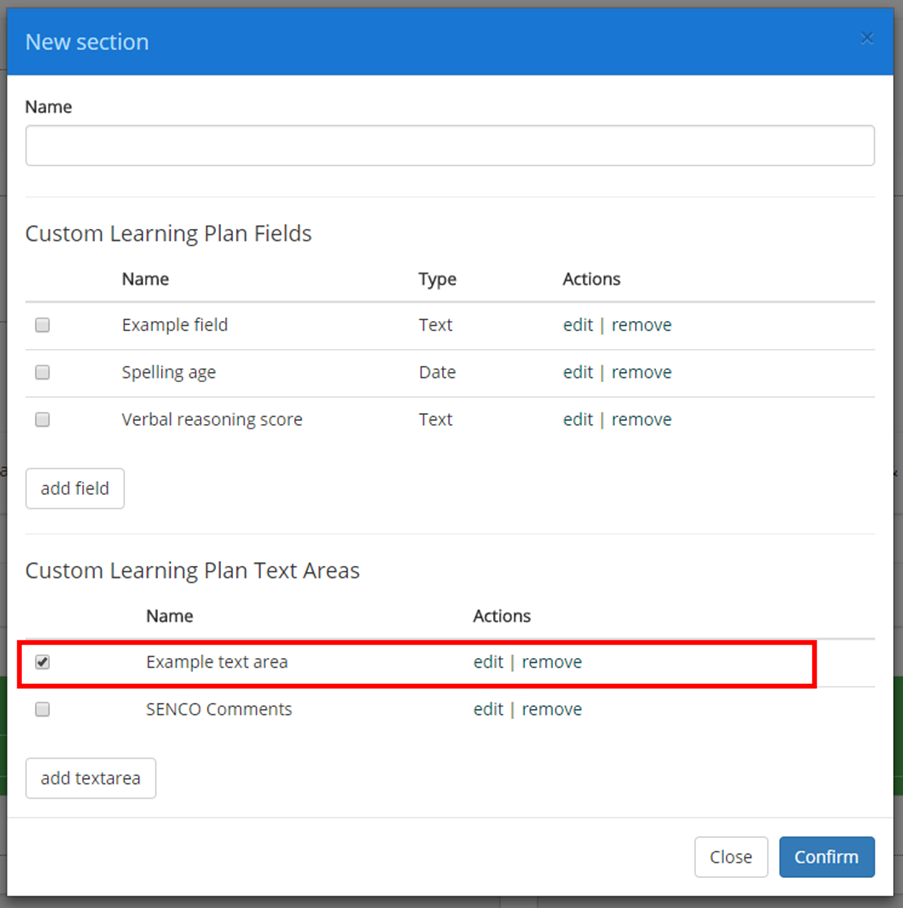Uncheck the Example text area checkbox
Screen dimensions: 903x908
(42, 662)
